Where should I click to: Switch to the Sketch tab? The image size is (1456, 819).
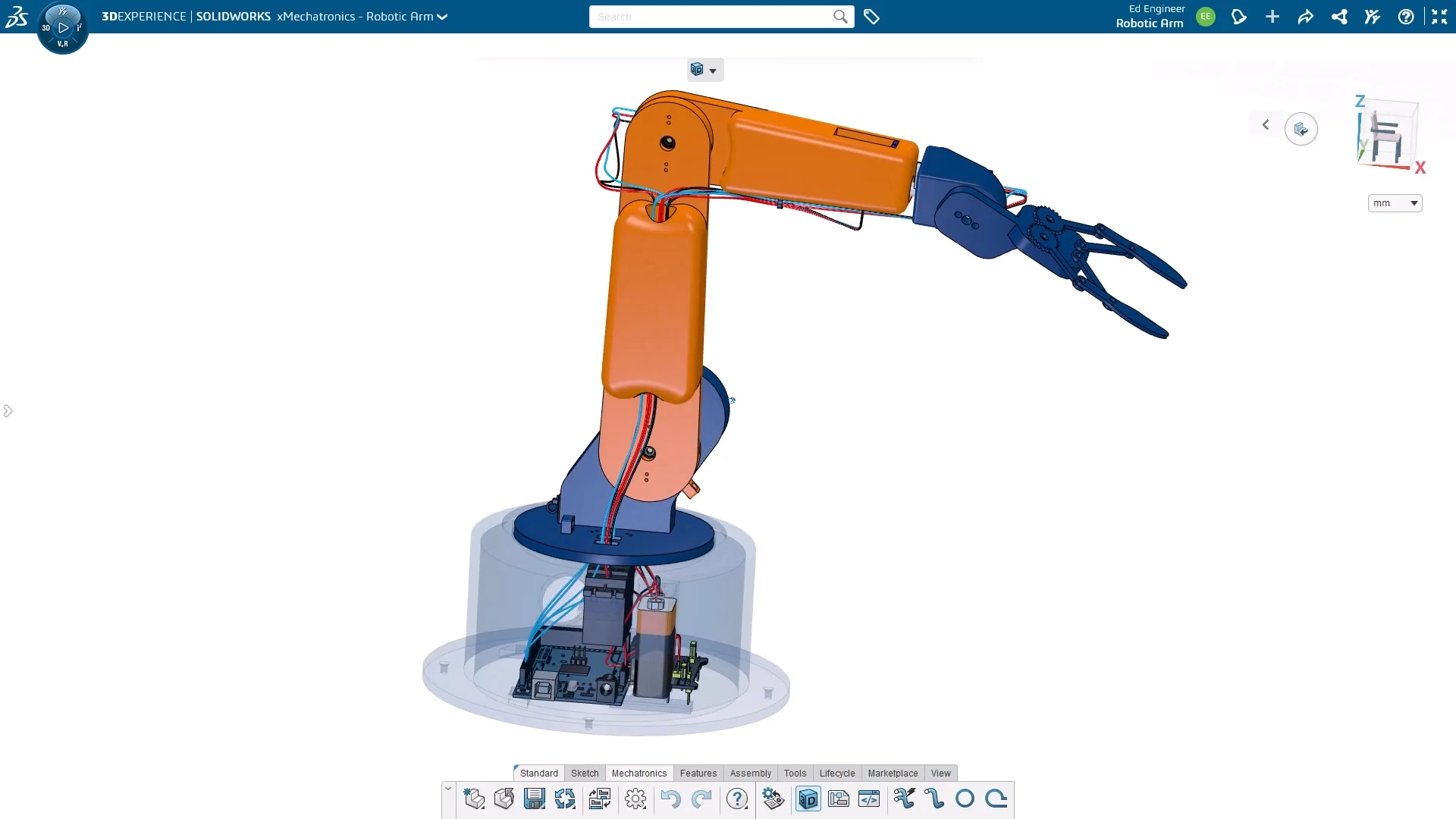pyautogui.click(x=584, y=773)
